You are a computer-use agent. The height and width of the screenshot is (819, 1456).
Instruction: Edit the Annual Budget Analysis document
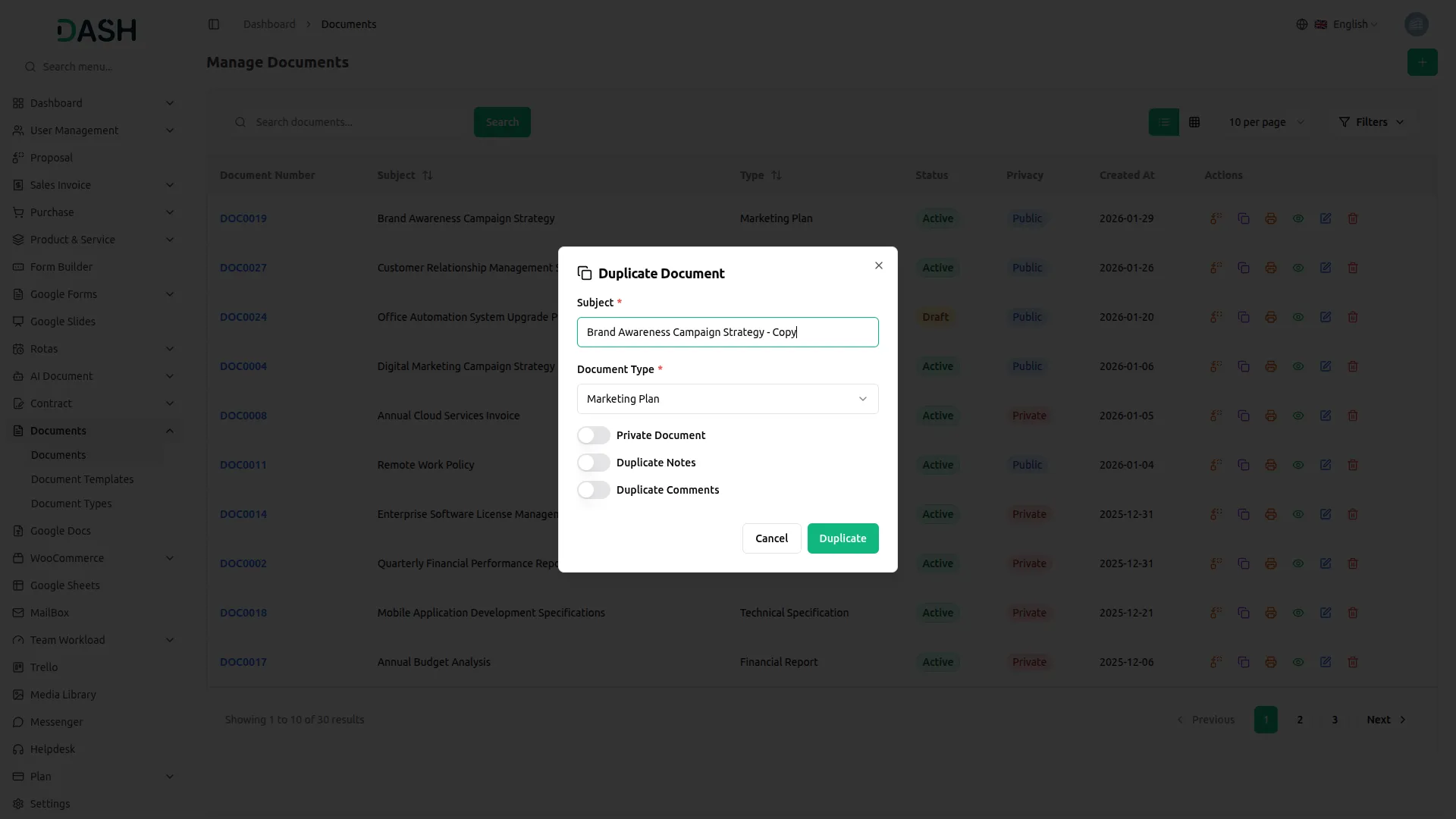tap(1326, 662)
